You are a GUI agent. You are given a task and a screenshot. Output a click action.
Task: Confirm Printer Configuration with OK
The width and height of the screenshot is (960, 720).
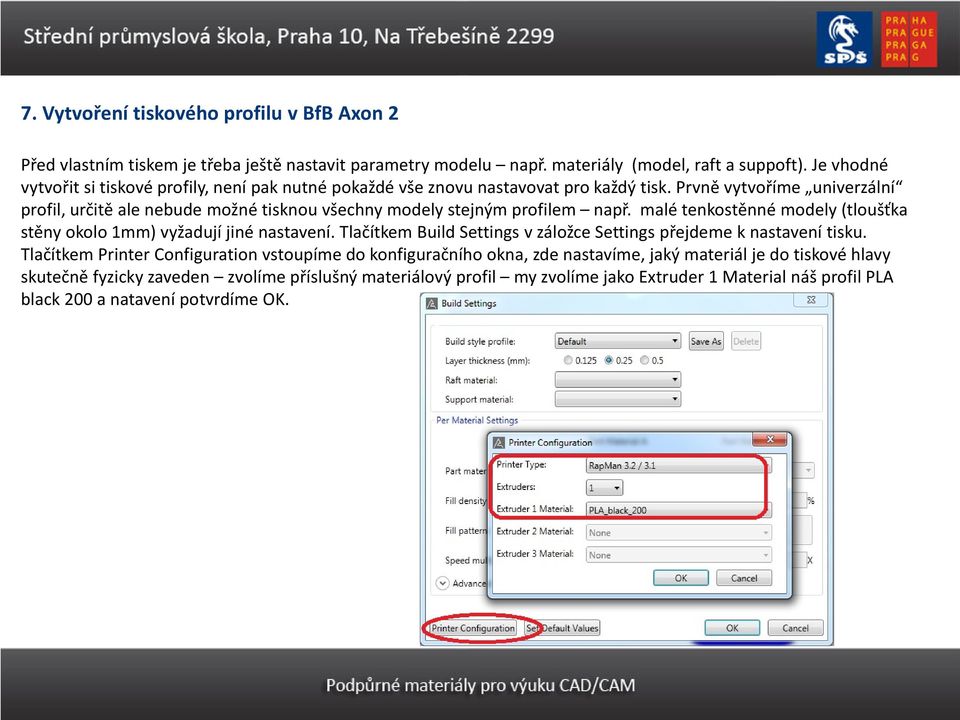coord(681,578)
